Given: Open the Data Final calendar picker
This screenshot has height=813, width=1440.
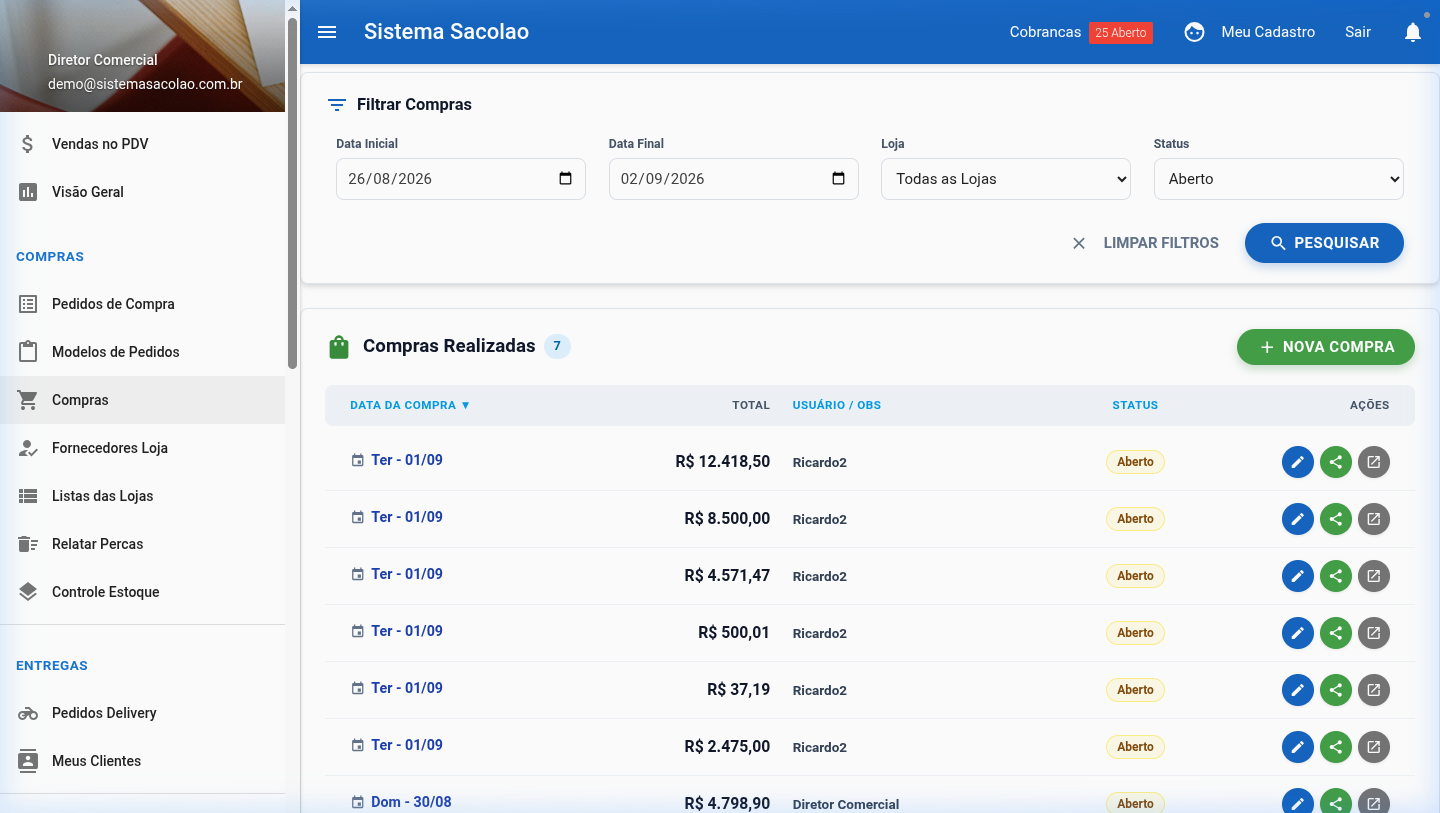Looking at the screenshot, I should (x=838, y=179).
